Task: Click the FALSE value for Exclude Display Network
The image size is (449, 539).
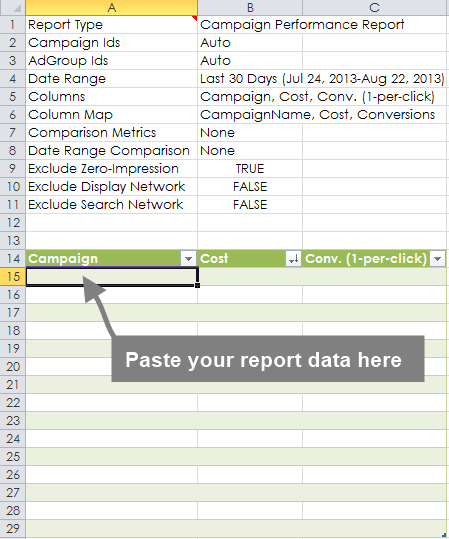Action: point(250,187)
